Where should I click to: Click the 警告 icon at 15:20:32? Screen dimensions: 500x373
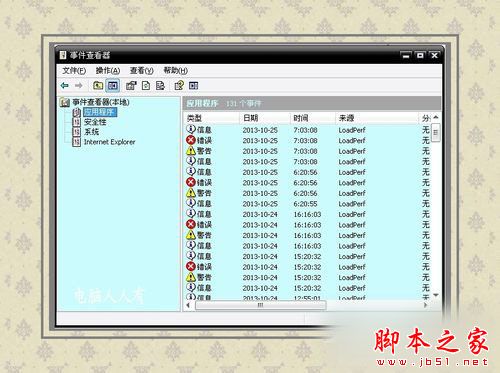[191, 277]
